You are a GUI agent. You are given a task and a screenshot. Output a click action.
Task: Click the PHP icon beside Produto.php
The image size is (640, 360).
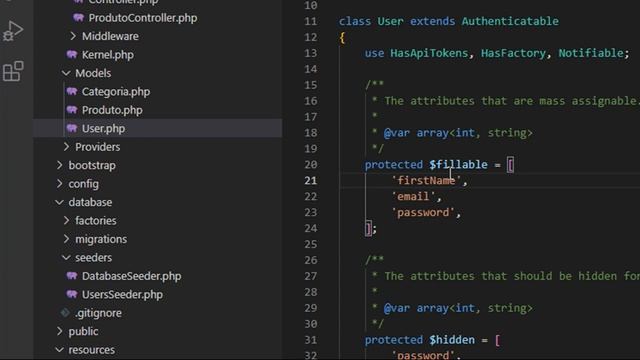pos(72,110)
